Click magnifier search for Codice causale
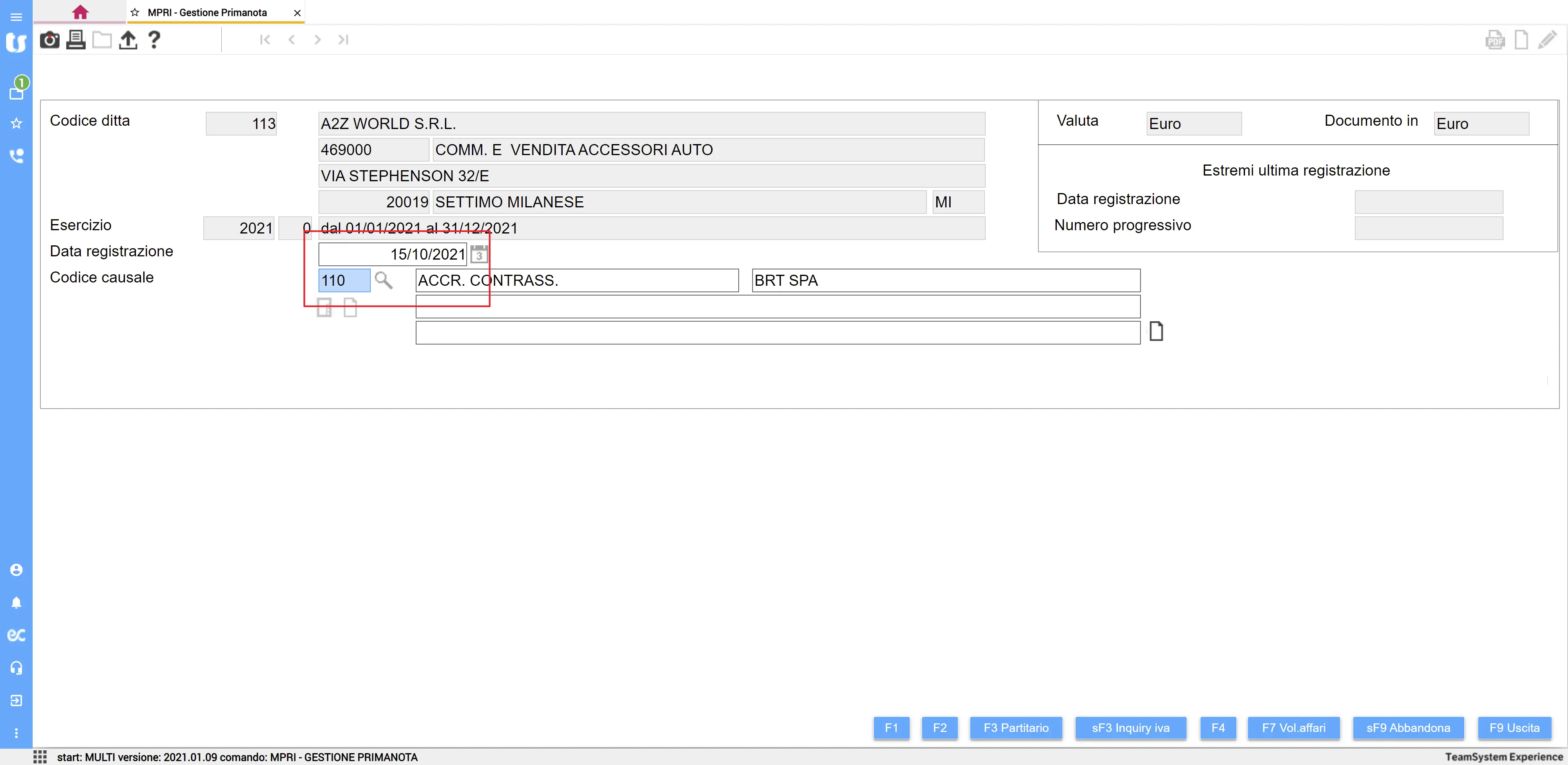The image size is (1568, 765). click(383, 280)
